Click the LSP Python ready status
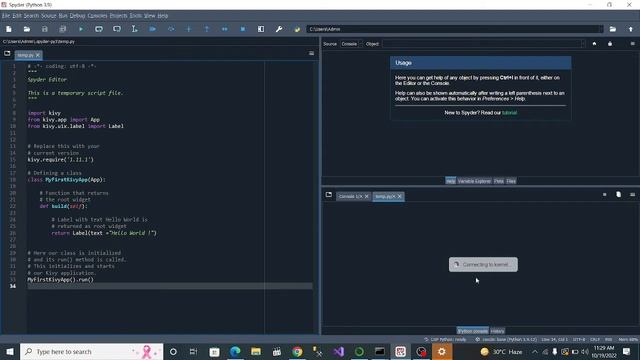The image size is (640, 360). (445, 339)
